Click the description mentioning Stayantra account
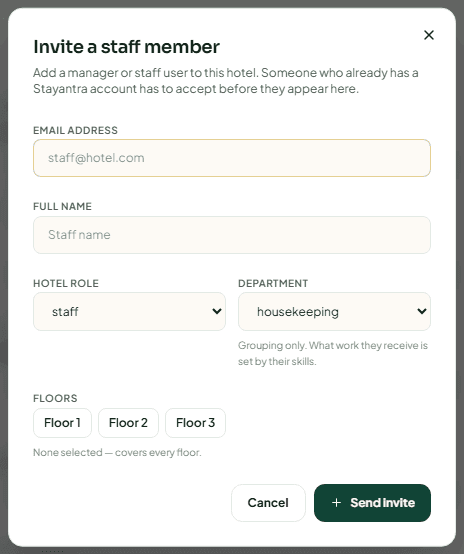The width and height of the screenshot is (464, 554). pos(226,81)
